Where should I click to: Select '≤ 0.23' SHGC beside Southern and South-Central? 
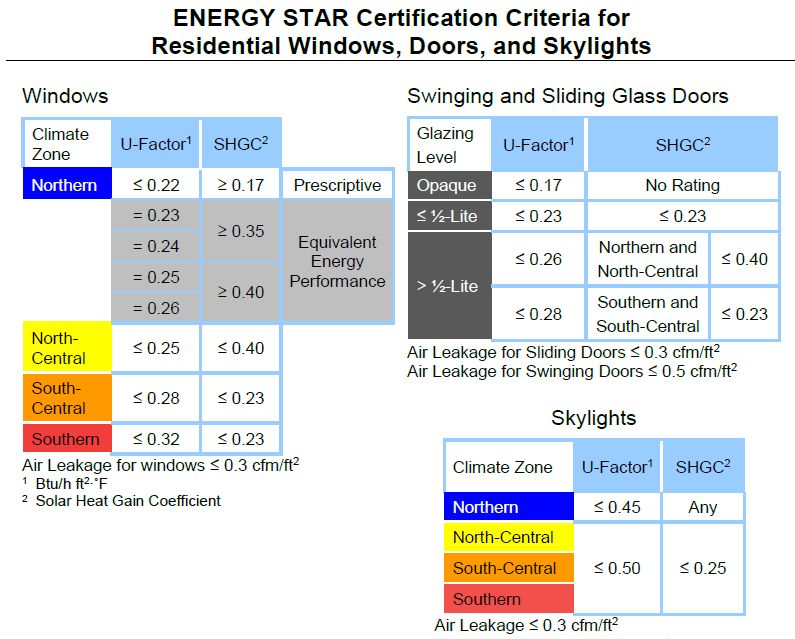click(744, 314)
